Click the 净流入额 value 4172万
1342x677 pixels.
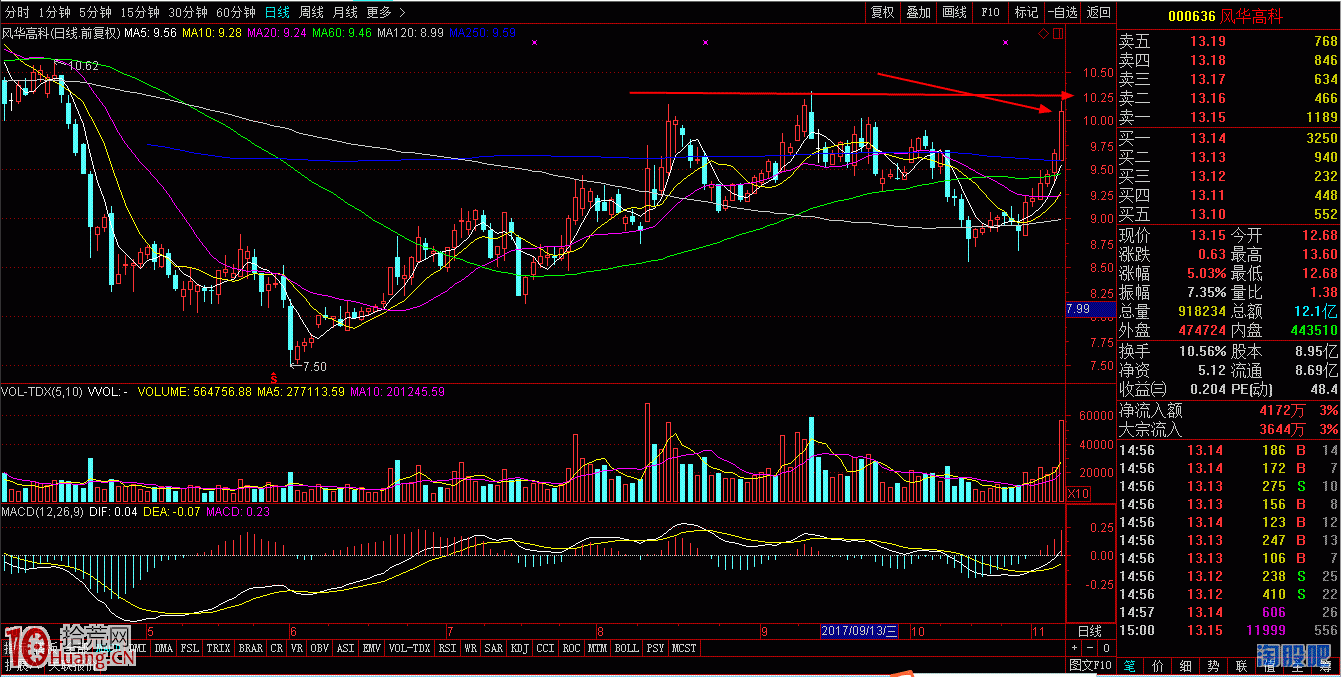(1282, 410)
